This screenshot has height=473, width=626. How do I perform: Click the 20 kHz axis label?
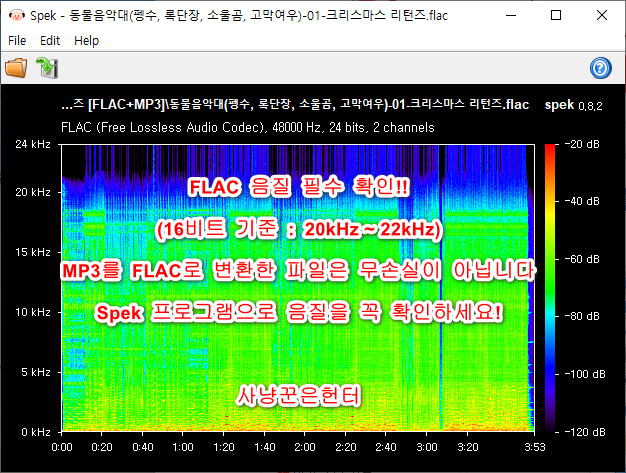[33, 192]
